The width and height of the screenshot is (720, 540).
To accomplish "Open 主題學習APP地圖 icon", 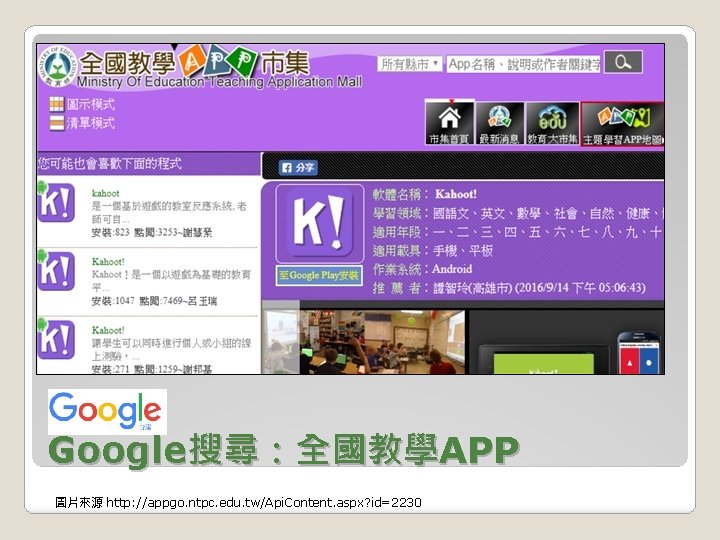I will click(623, 123).
